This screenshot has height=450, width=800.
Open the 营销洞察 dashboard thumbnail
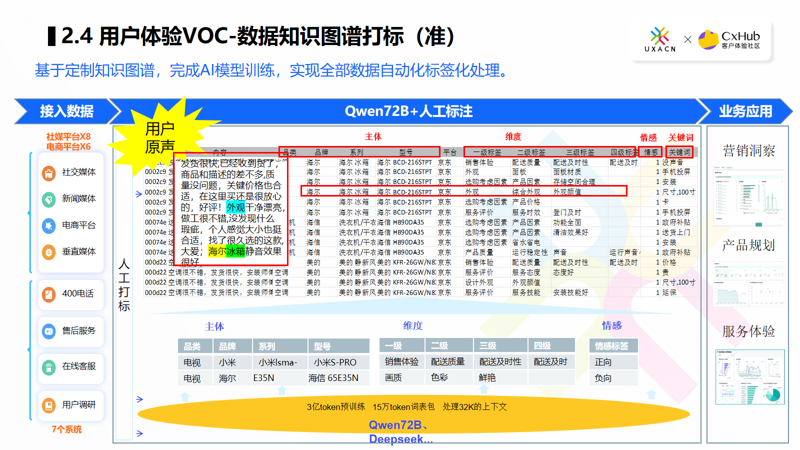[748, 195]
